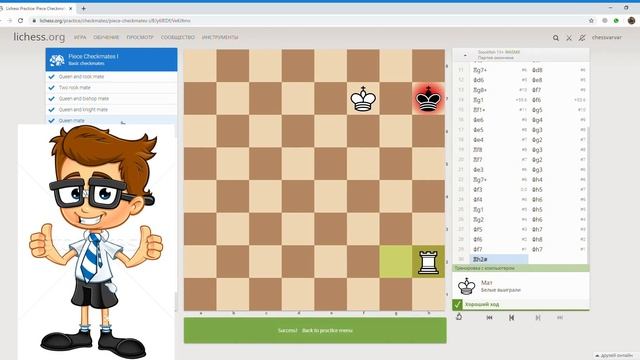Select black reply Kg5 on move 15
This screenshot has height=360, width=640.
click(558, 110)
